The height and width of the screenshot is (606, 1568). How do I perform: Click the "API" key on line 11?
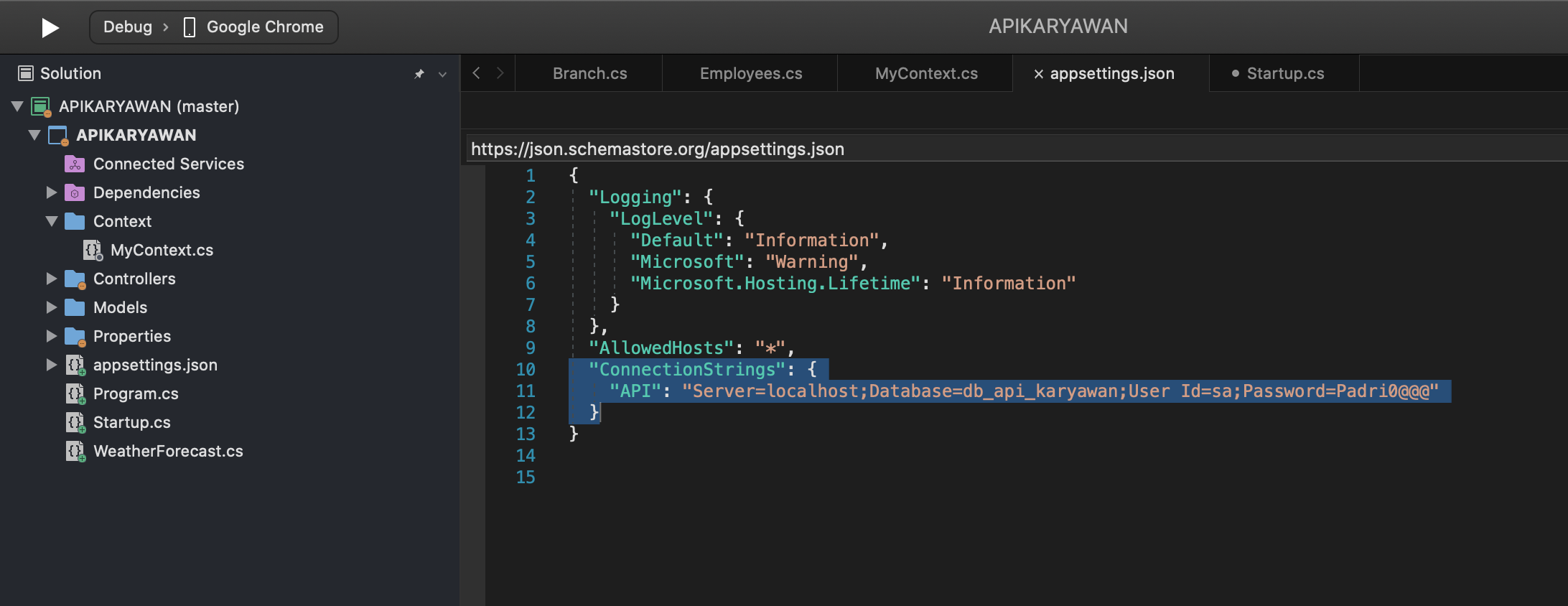(635, 391)
